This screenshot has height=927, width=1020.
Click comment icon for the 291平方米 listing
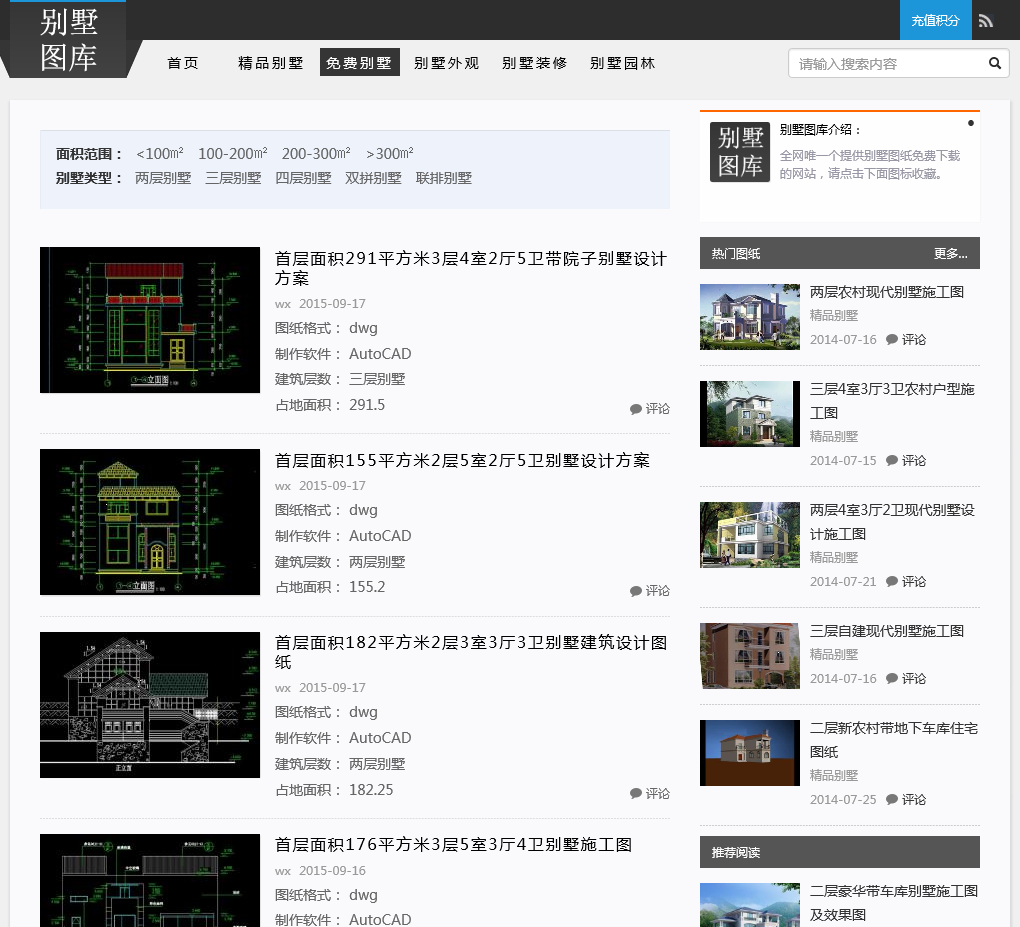coord(636,409)
